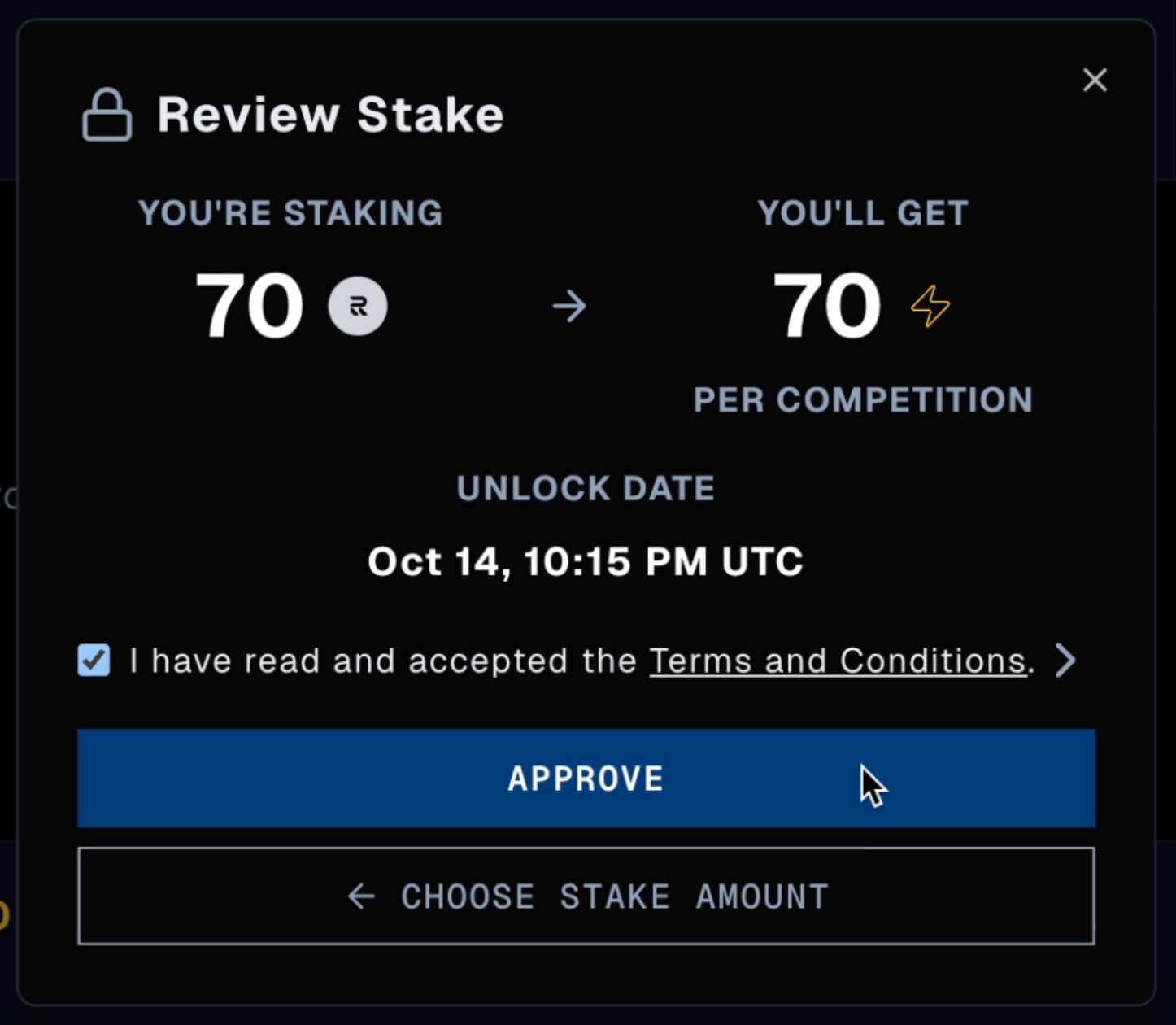1176x1025 pixels.
Task: Click the "I have read and accepted" text
Action: [382, 661]
